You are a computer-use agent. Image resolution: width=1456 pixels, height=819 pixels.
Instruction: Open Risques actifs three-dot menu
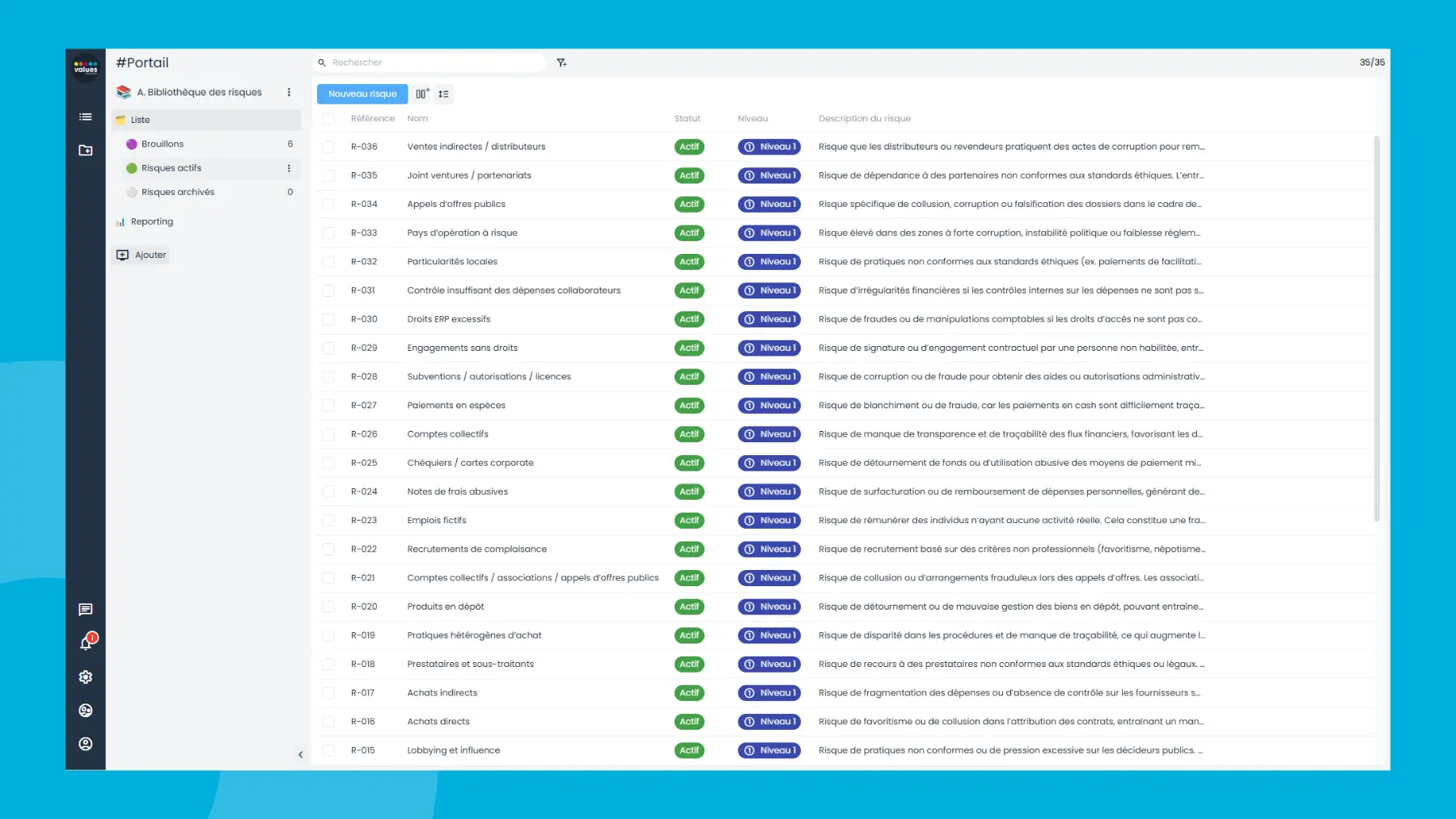(x=289, y=168)
